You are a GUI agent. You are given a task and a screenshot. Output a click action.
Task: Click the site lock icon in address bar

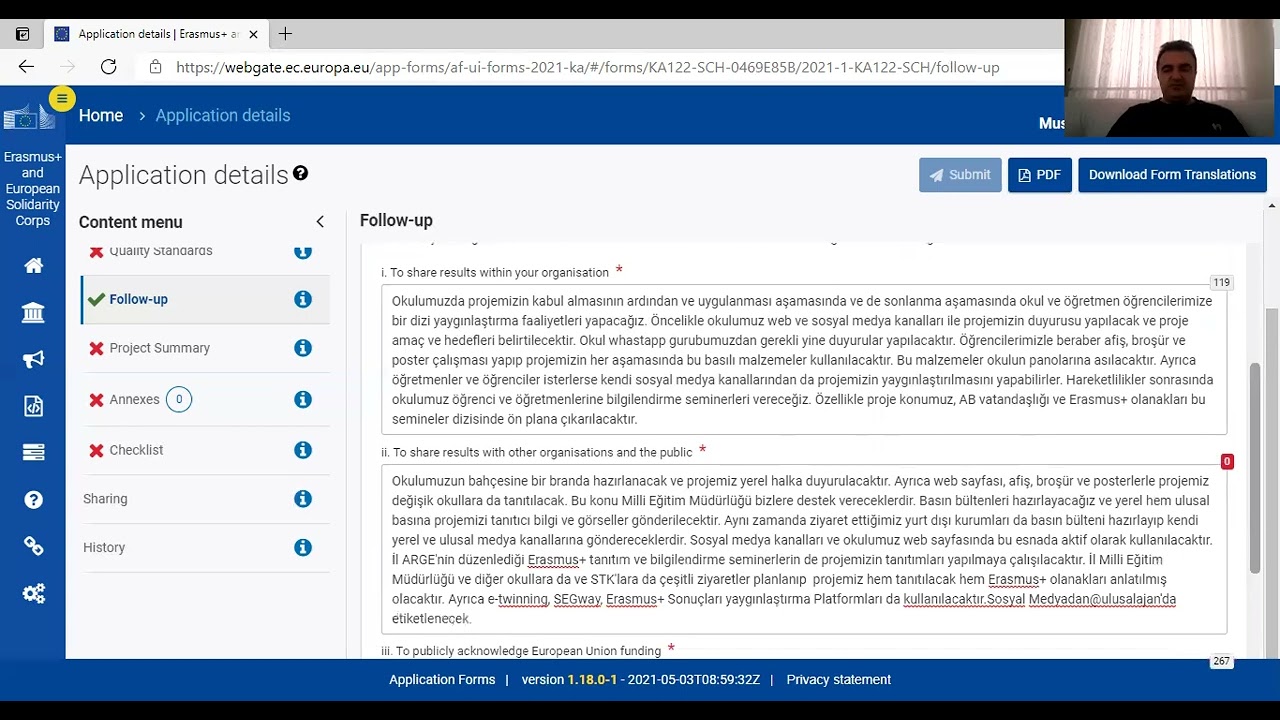[x=155, y=67]
